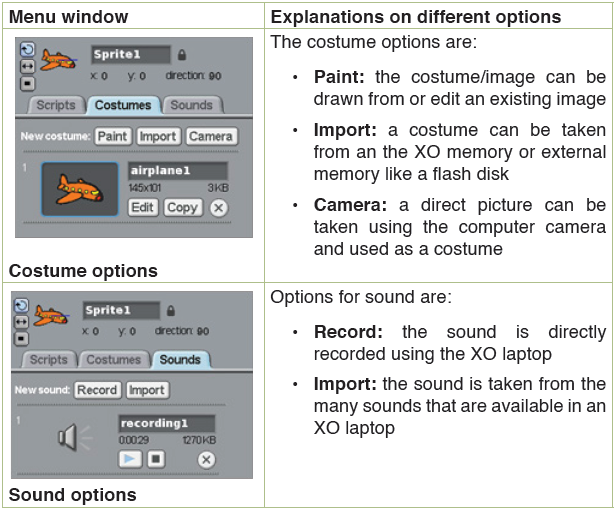The image size is (615, 511).
Task: Select the no-rotation style icon in Sounds panel
Action: 21,338
